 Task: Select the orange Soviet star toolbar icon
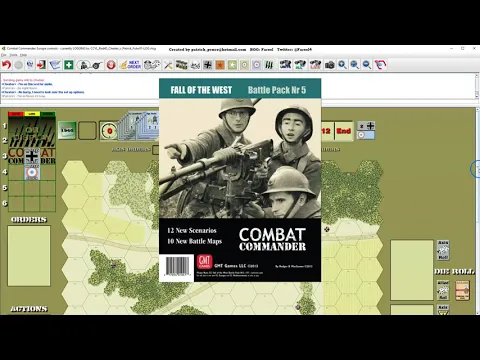pos(220,65)
